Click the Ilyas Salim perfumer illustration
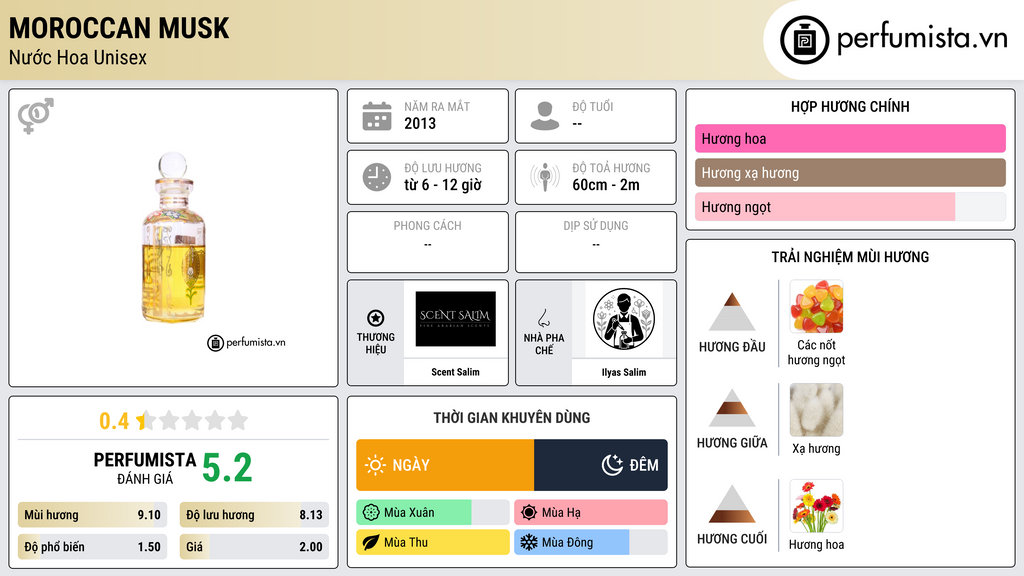1024x576 pixels. click(x=624, y=319)
